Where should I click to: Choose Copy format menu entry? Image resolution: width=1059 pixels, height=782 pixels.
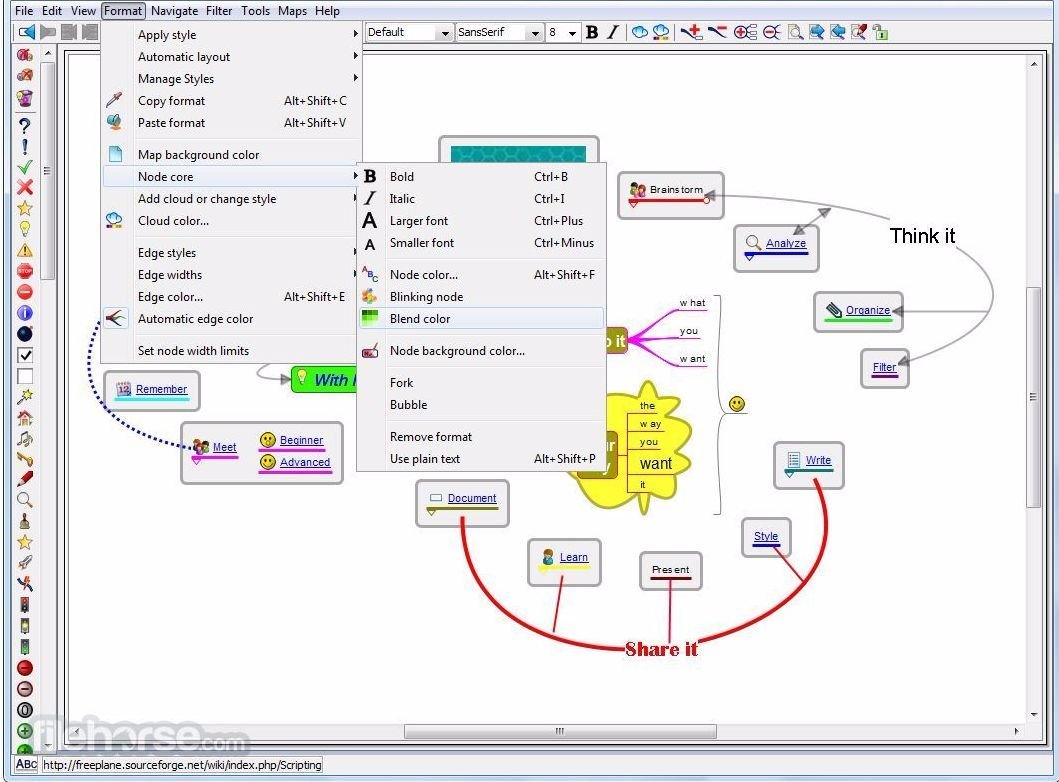point(232,101)
